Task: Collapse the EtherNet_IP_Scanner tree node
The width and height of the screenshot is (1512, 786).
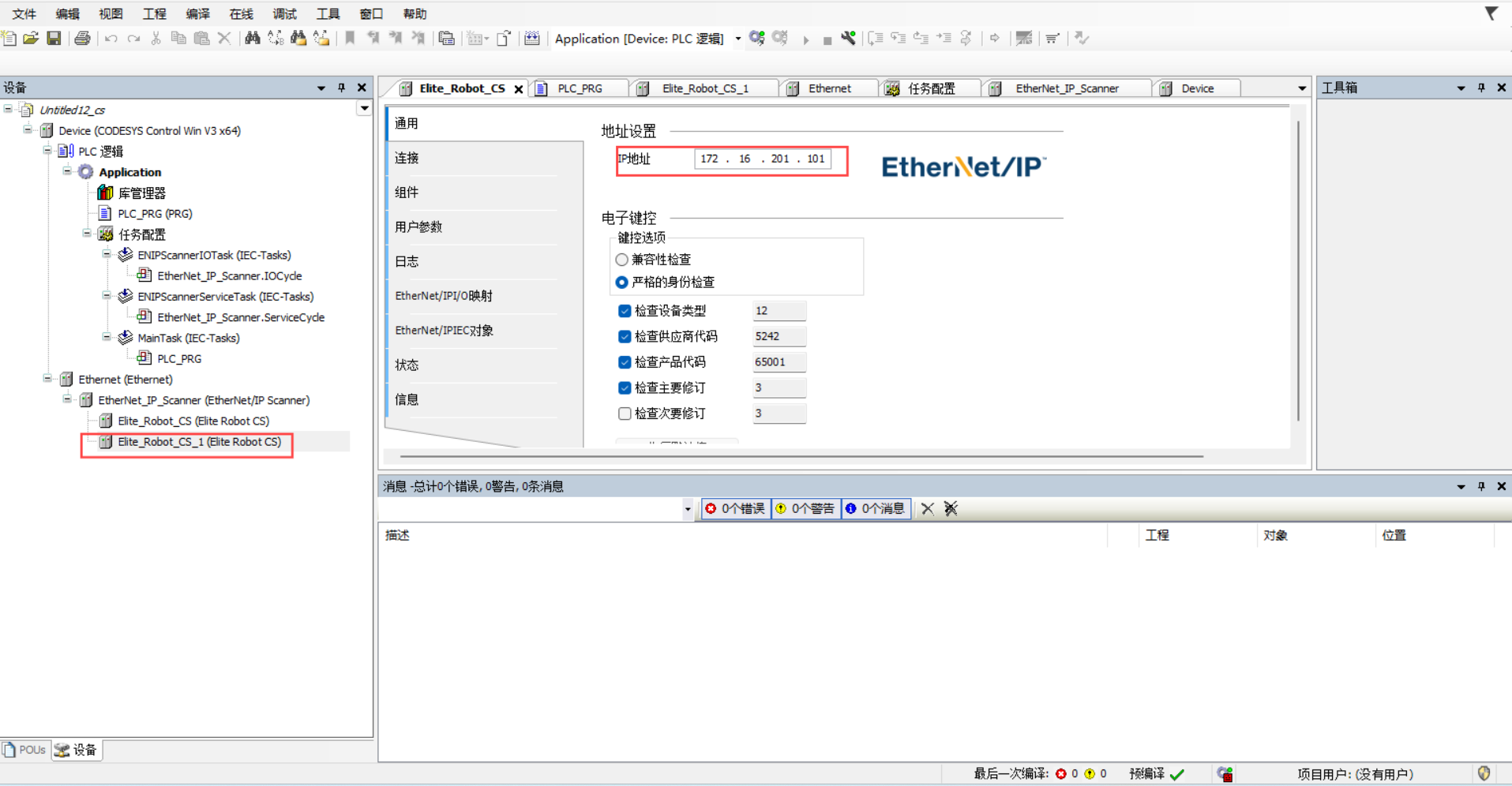Action: [67, 399]
